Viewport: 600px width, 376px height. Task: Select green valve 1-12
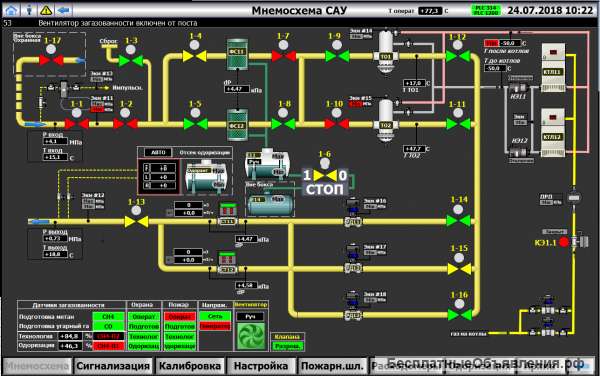pos(458,56)
